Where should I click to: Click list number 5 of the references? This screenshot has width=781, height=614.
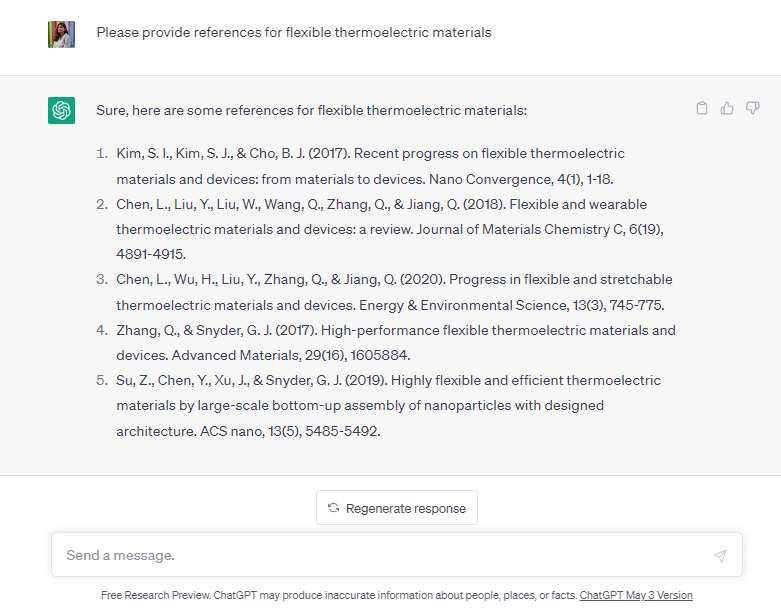pos(102,380)
